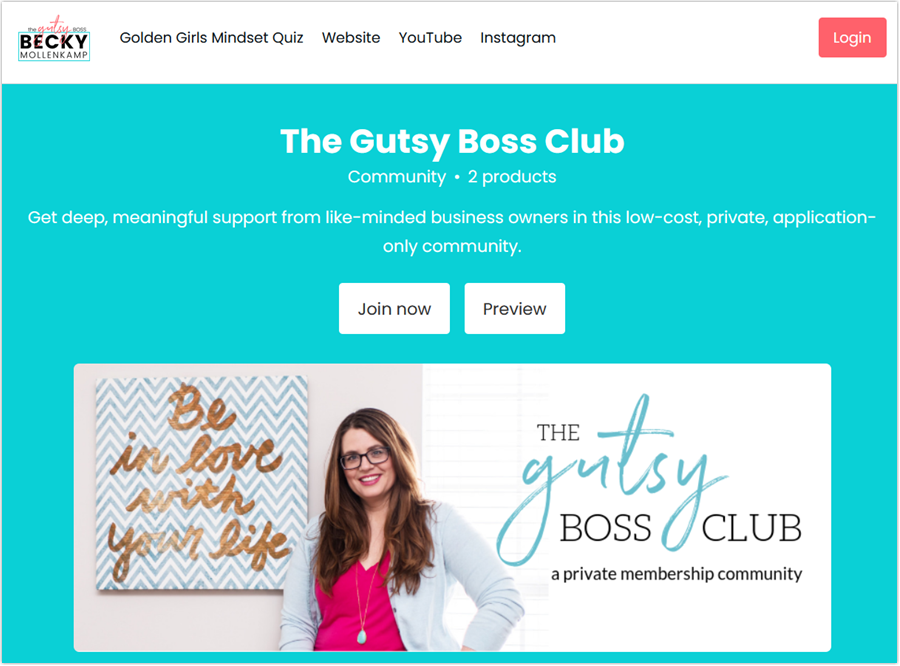Click the 'THE' word in banner logo
The image size is (900, 666).
tap(558, 433)
